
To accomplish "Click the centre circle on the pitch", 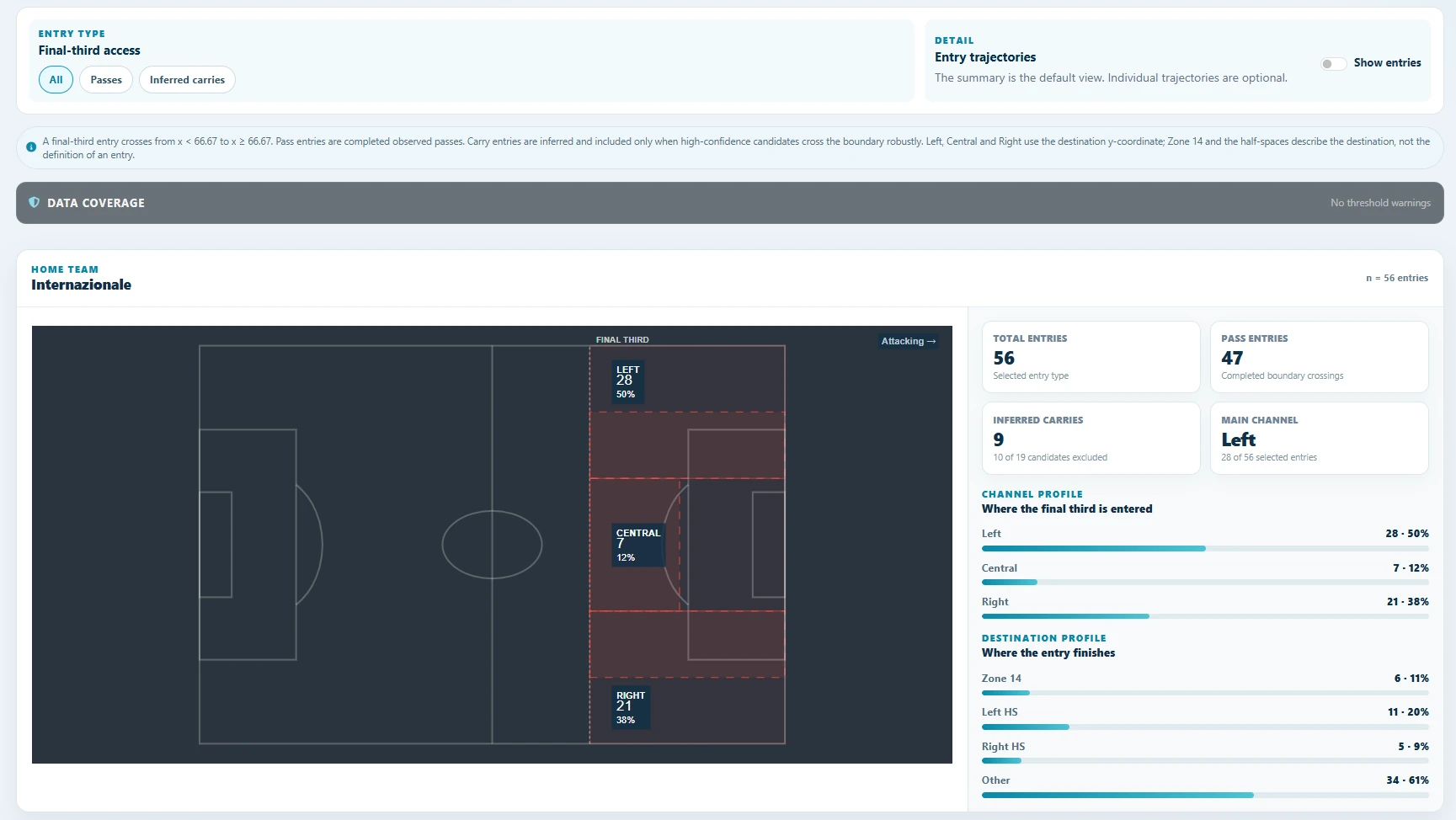I will pos(492,545).
